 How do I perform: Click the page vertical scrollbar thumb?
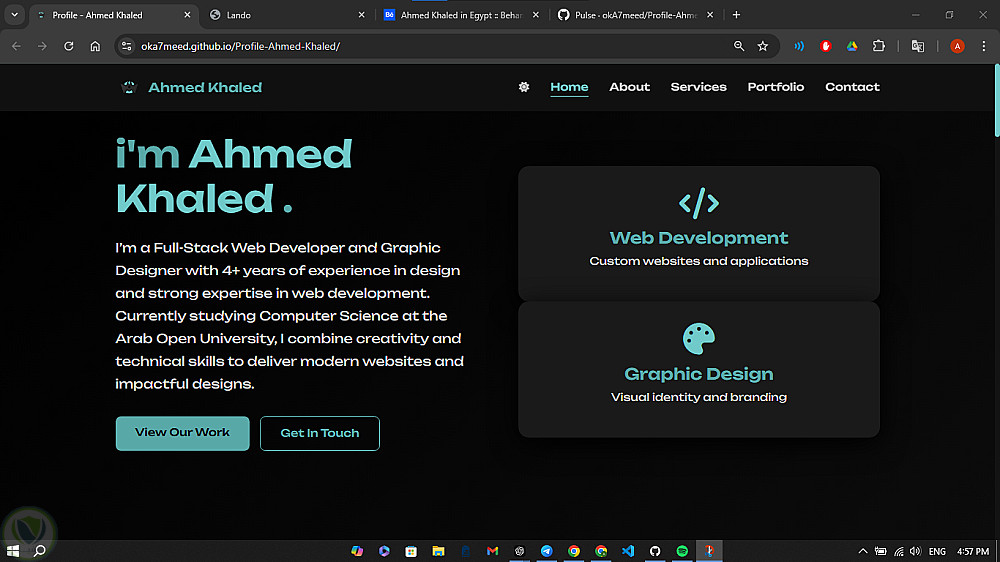tap(996, 100)
